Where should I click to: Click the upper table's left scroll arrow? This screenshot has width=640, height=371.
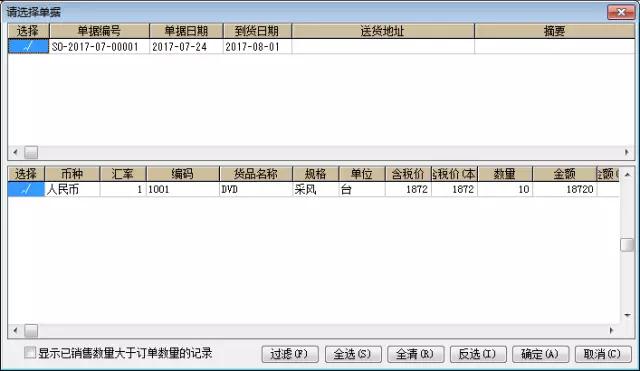[x=15, y=152]
